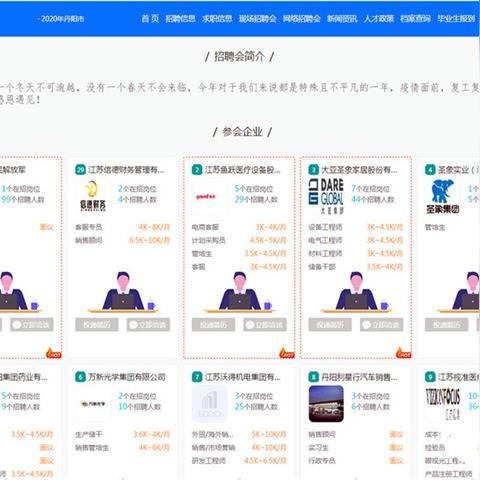Image resolution: width=480 pixels, height=480 pixels.
Task: Click the placeholder LOGO of 江苏沃得机电
Action: (209, 404)
